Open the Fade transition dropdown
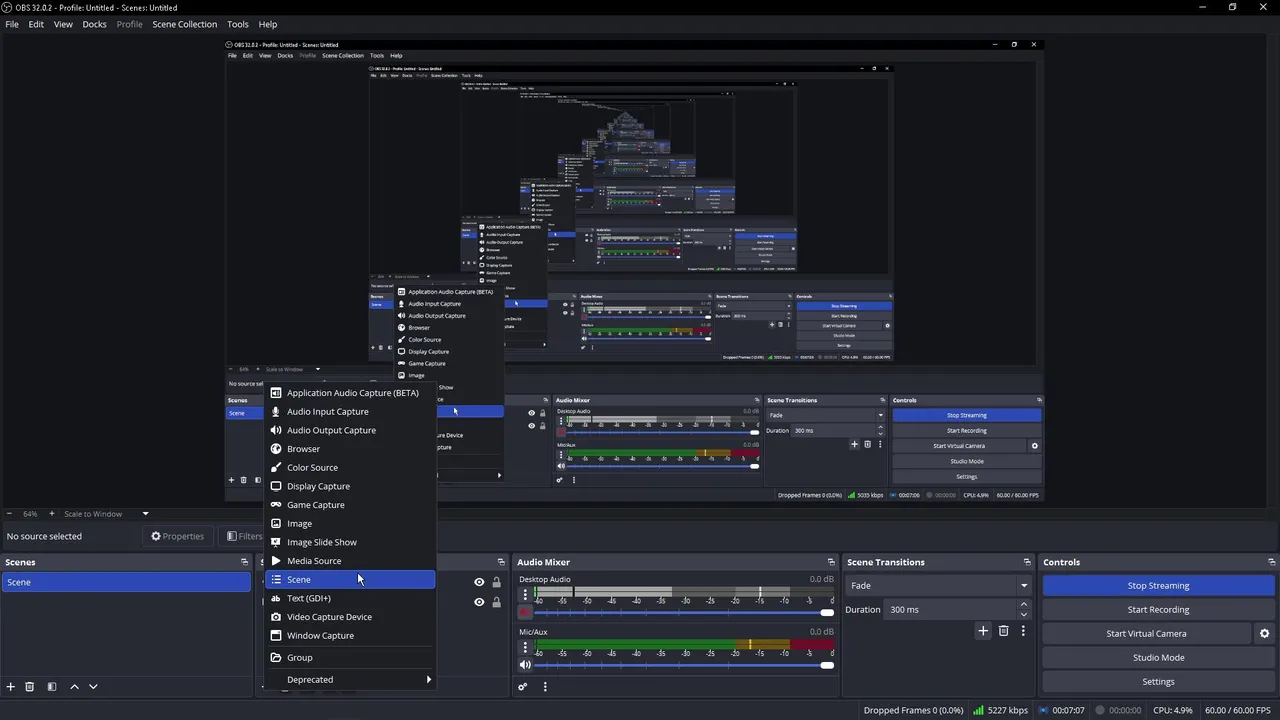 coord(938,586)
